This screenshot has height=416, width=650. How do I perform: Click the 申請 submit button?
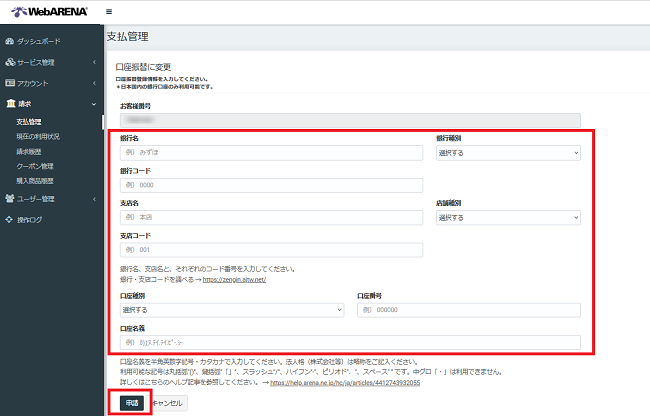[x=131, y=402]
